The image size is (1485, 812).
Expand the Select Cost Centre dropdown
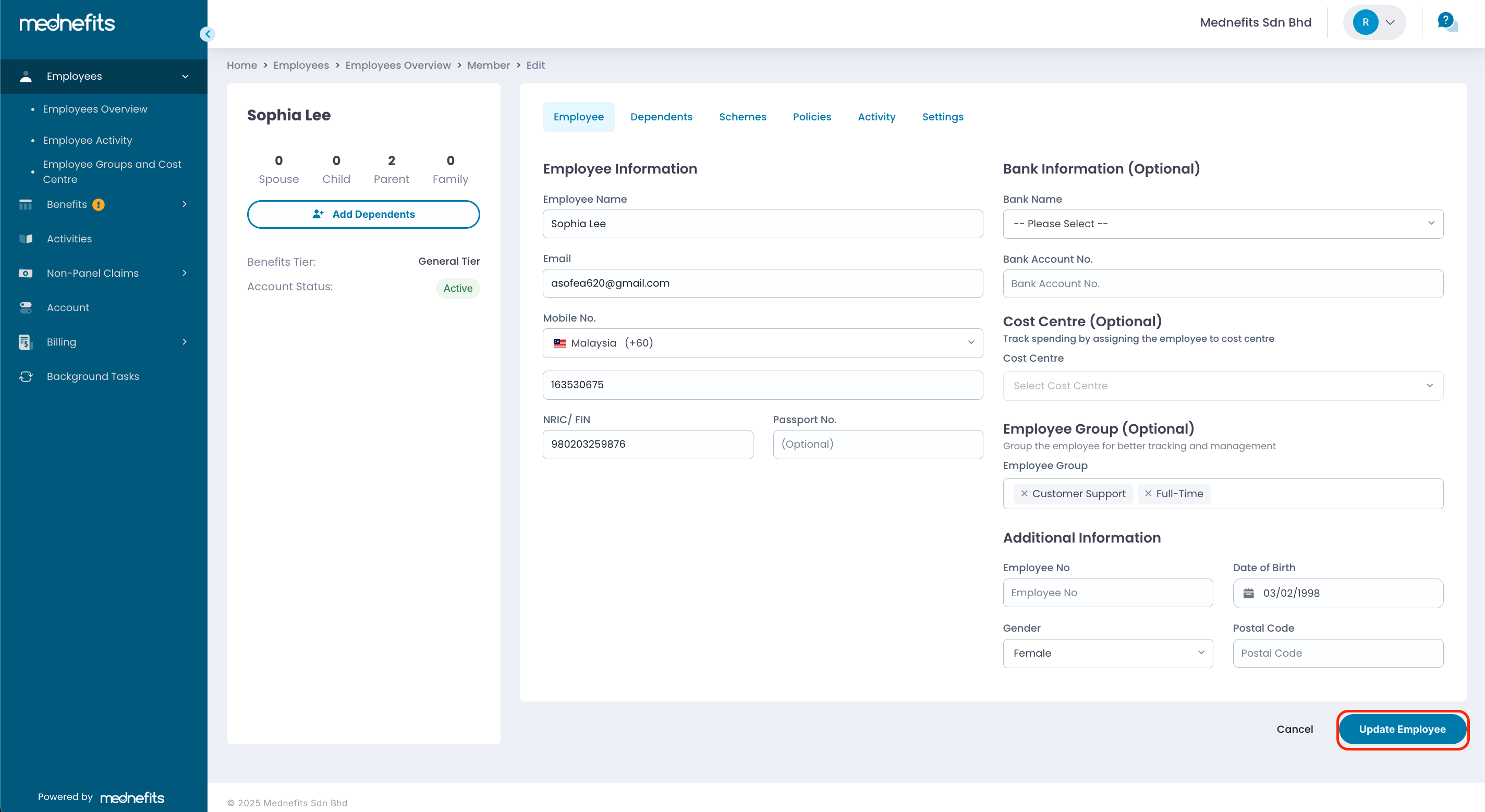tap(1223, 386)
